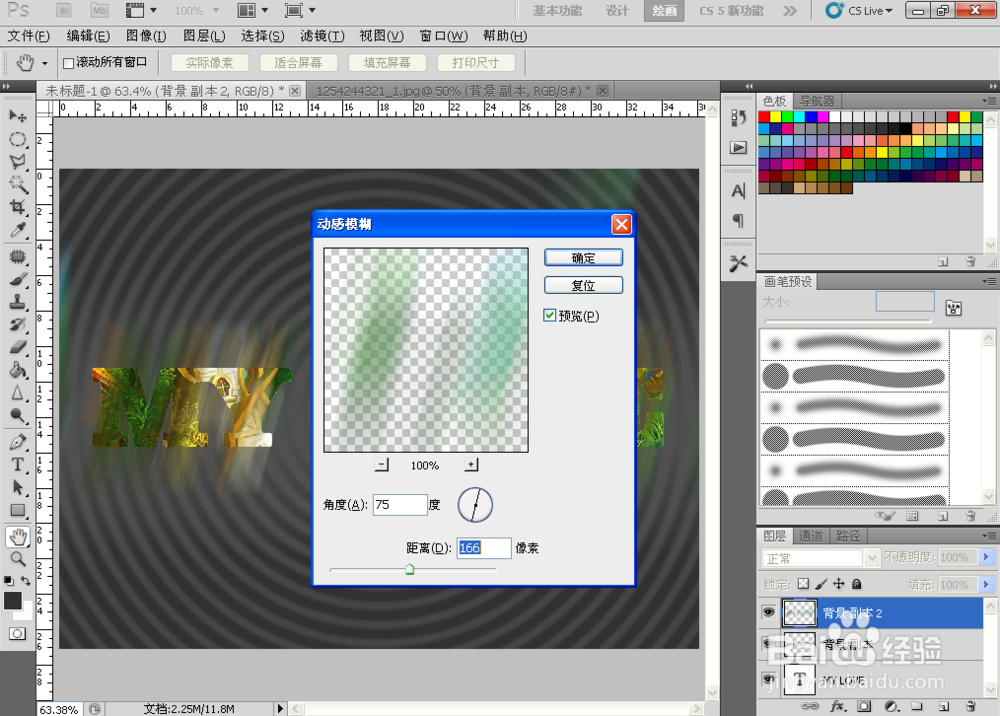The image size is (1000, 716).
Task: Click the Add layer mask icon
Action: click(864, 707)
